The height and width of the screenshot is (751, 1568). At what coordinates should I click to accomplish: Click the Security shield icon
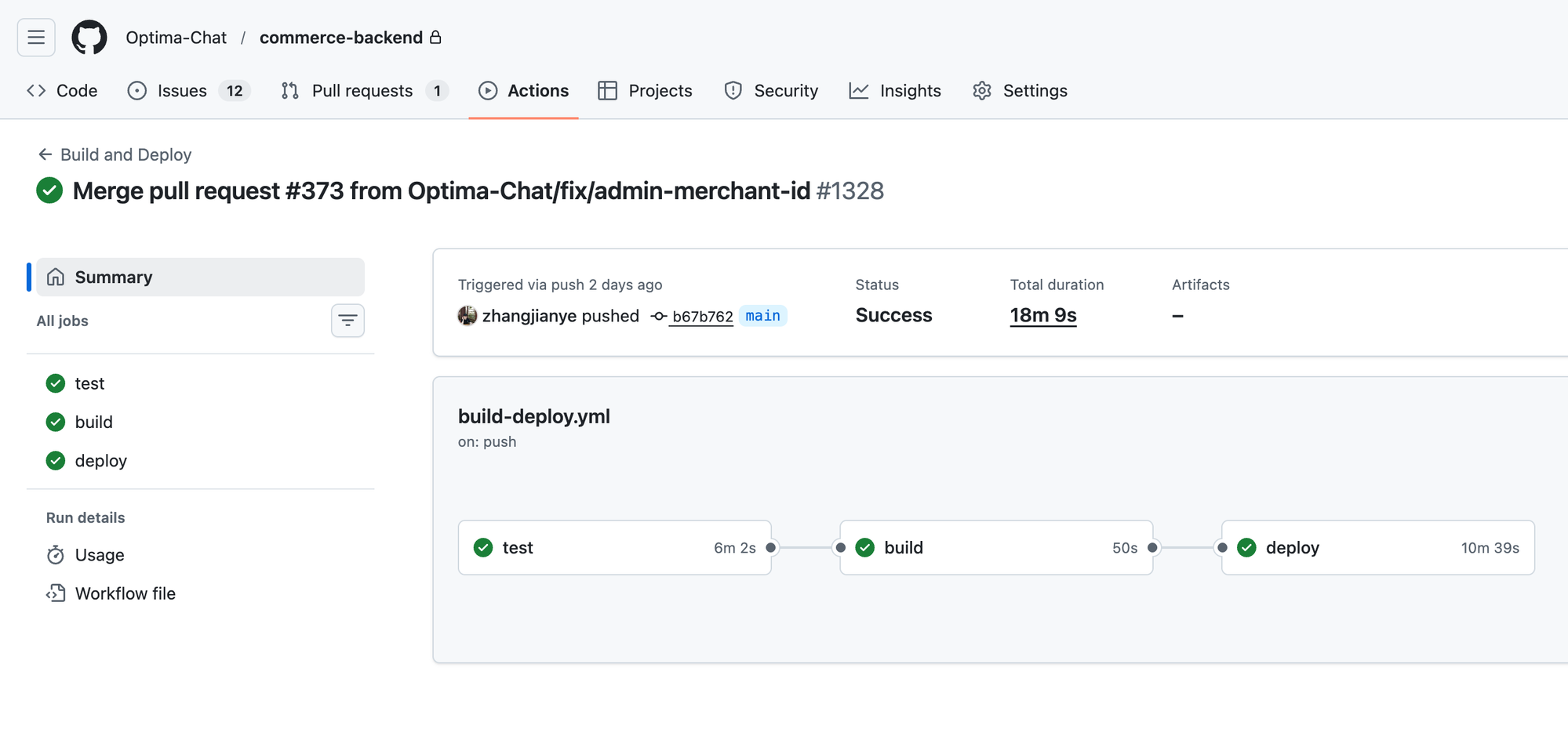(733, 91)
